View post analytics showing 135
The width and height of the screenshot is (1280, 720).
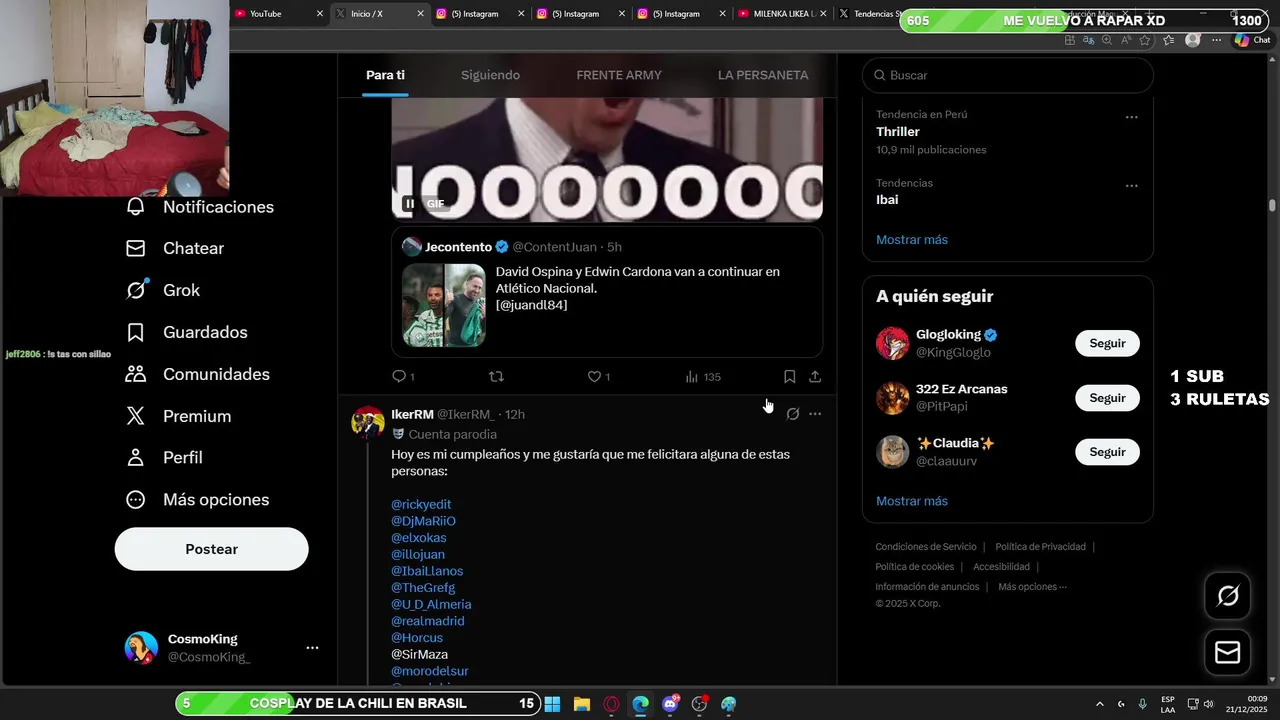point(702,377)
